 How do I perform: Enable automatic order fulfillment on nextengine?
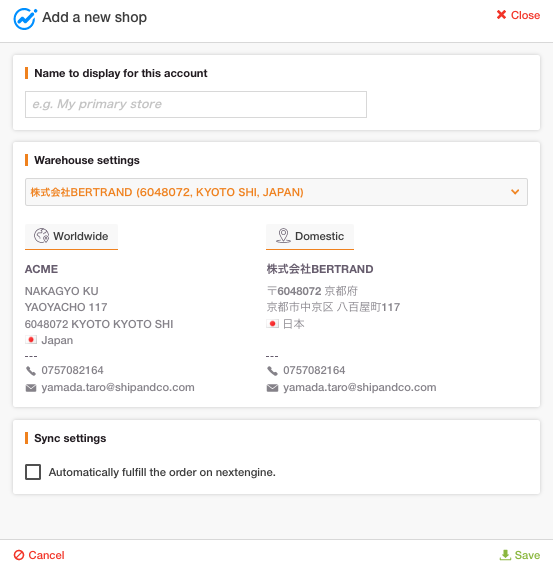click(33, 472)
